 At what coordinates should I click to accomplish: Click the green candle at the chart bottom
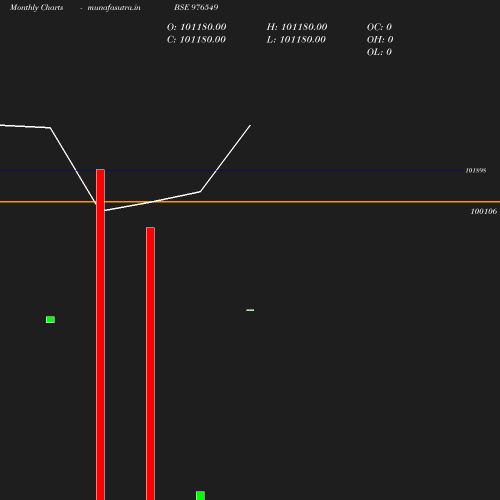(200, 495)
